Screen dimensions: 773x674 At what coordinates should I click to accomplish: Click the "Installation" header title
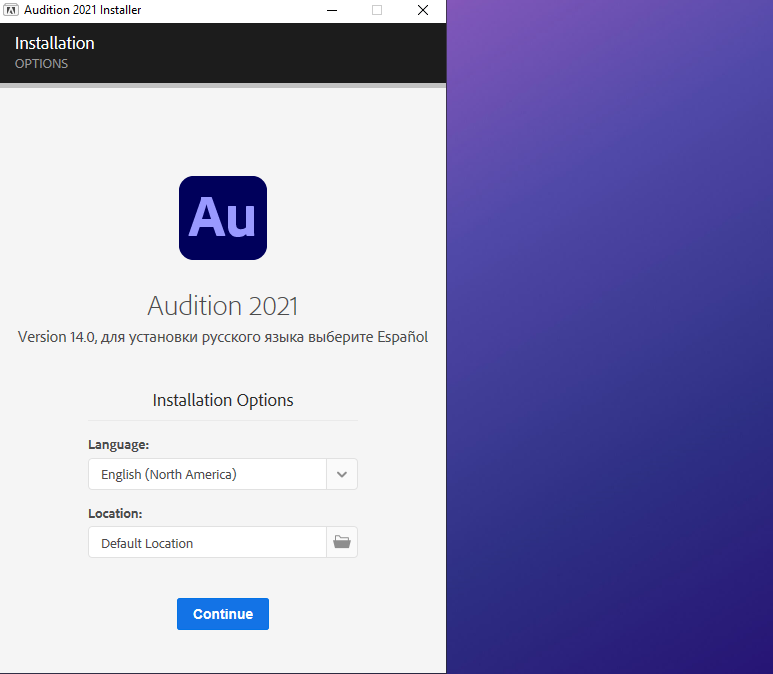coord(55,43)
